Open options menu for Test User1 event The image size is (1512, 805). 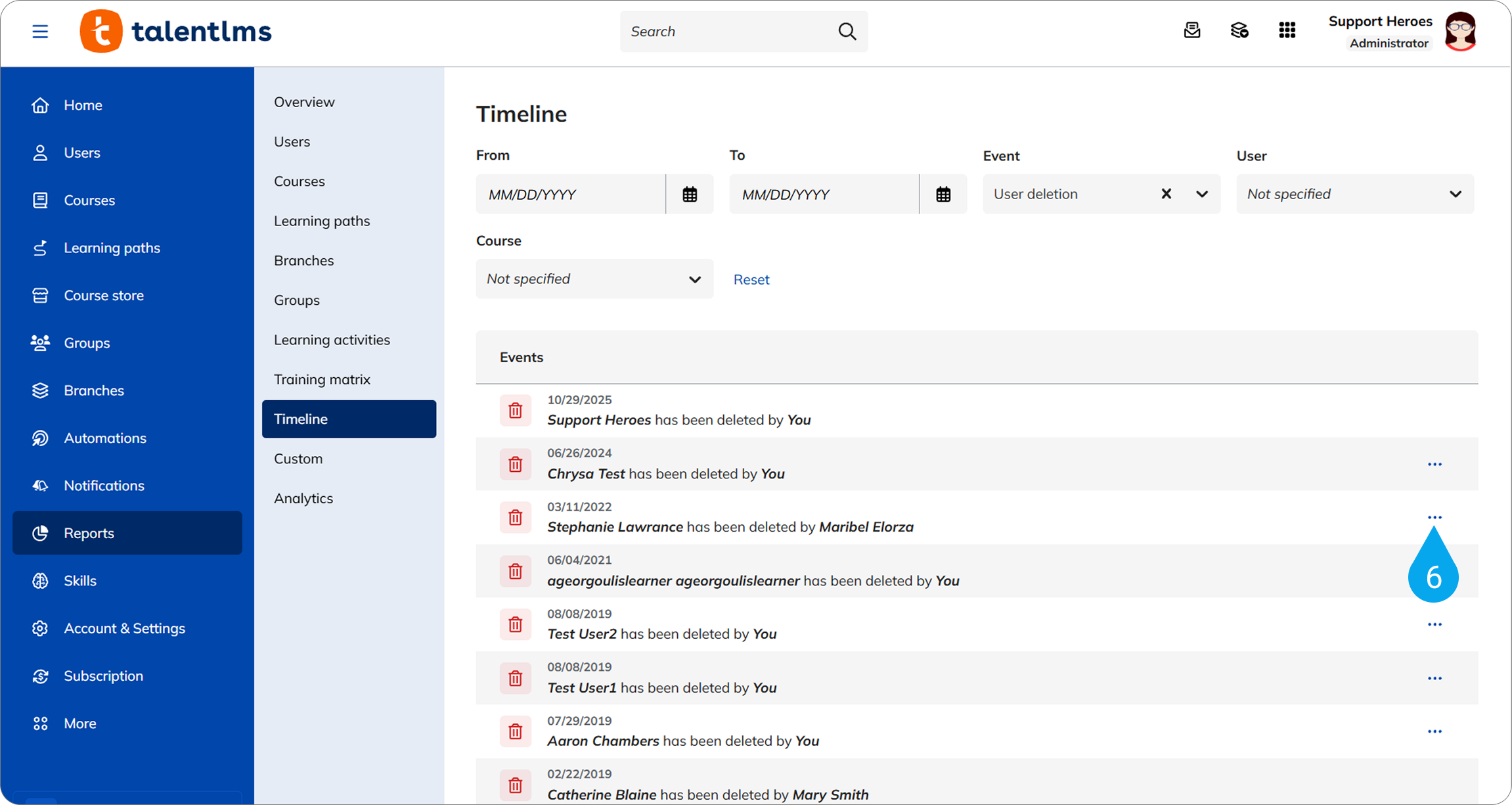1434,678
